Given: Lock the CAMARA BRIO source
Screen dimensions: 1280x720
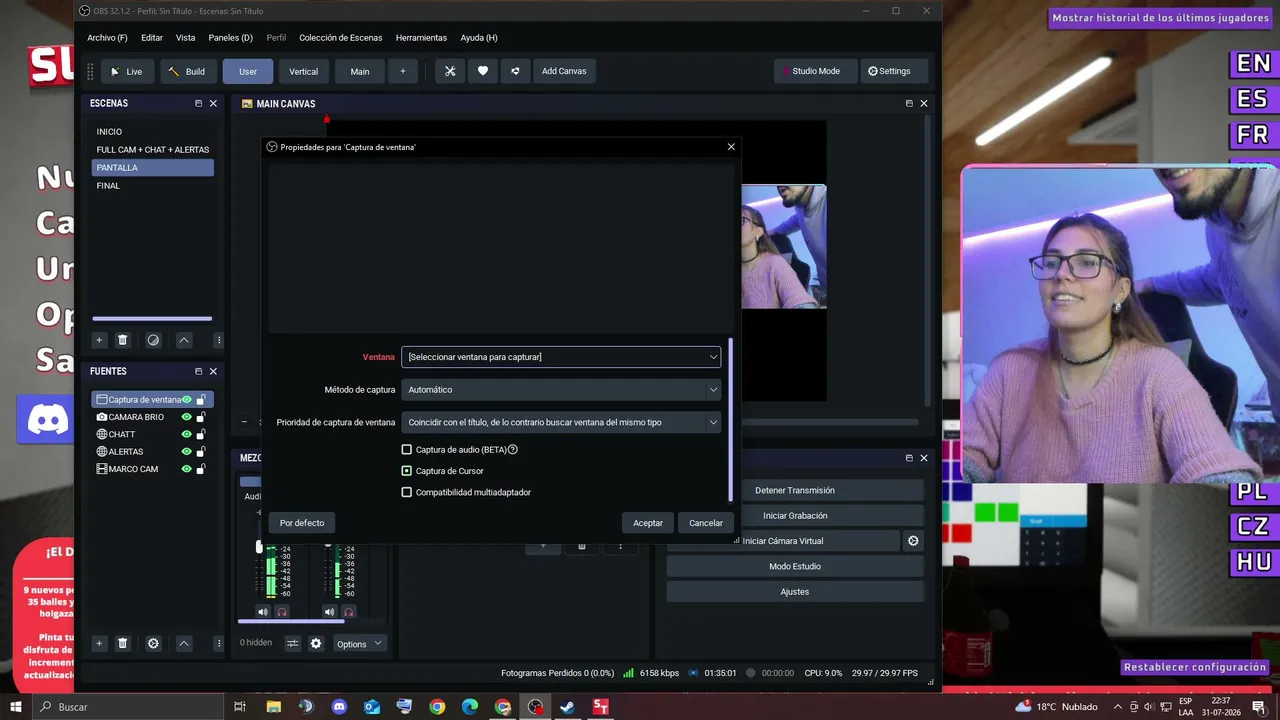Looking at the screenshot, I should click(201, 417).
